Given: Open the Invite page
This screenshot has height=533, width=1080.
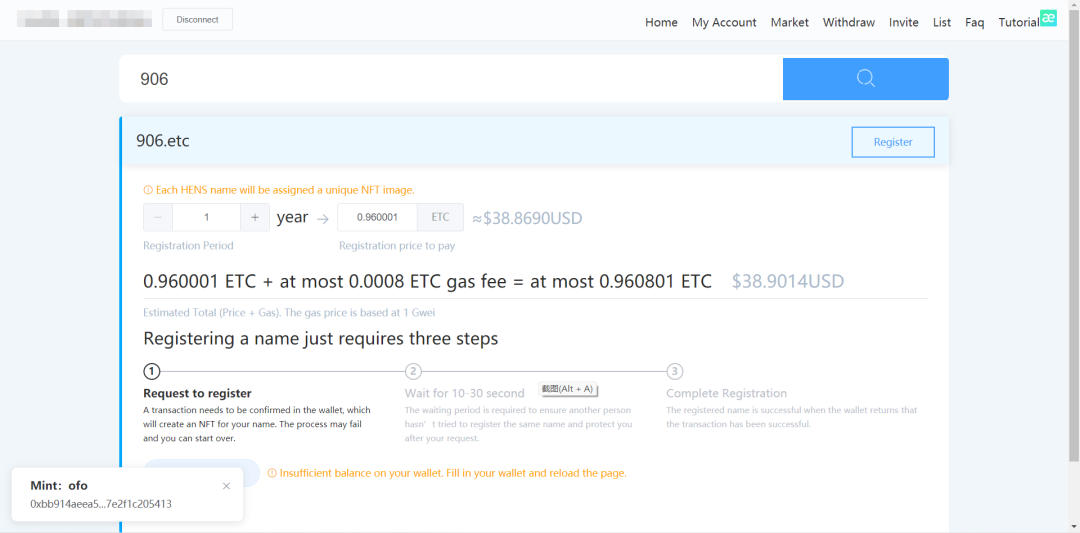Looking at the screenshot, I should point(903,22).
